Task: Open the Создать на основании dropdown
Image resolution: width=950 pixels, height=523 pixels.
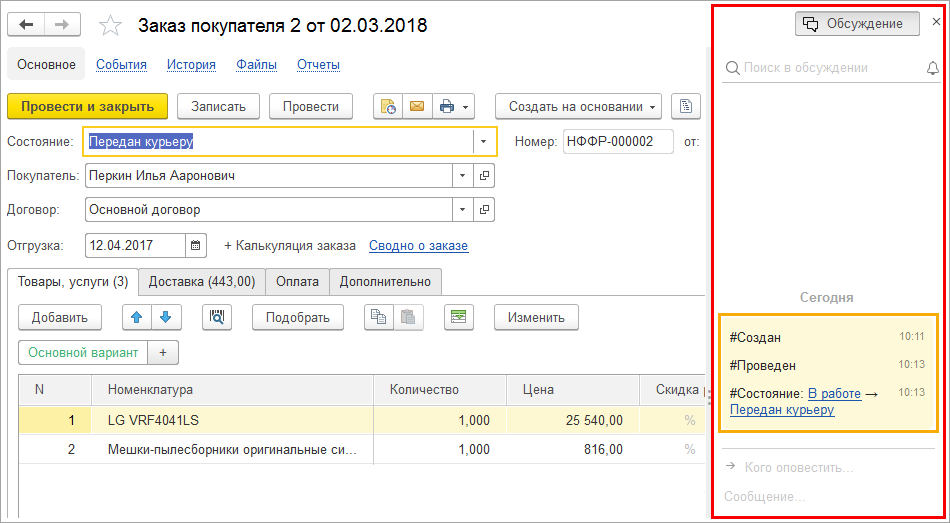Action: (578, 106)
